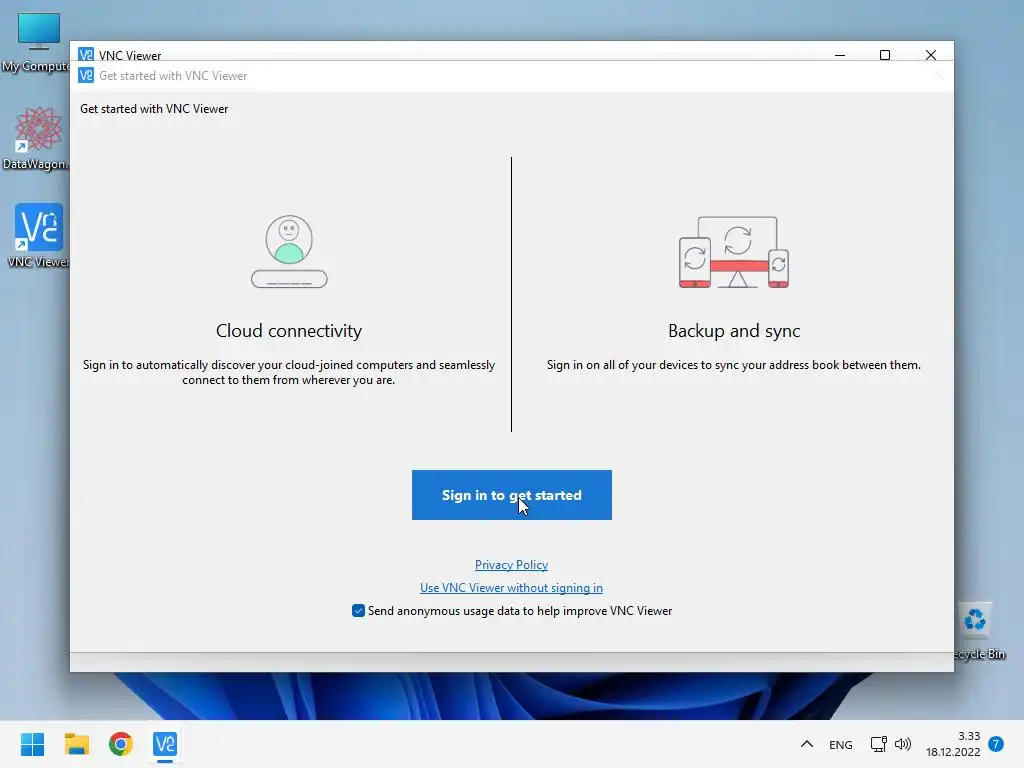Select the DataWagon desktop shortcut
This screenshot has width=1024, height=768.
pos(36,138)
